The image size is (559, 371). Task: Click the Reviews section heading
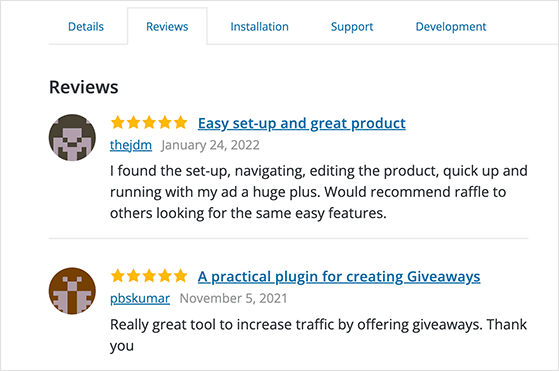84,87
